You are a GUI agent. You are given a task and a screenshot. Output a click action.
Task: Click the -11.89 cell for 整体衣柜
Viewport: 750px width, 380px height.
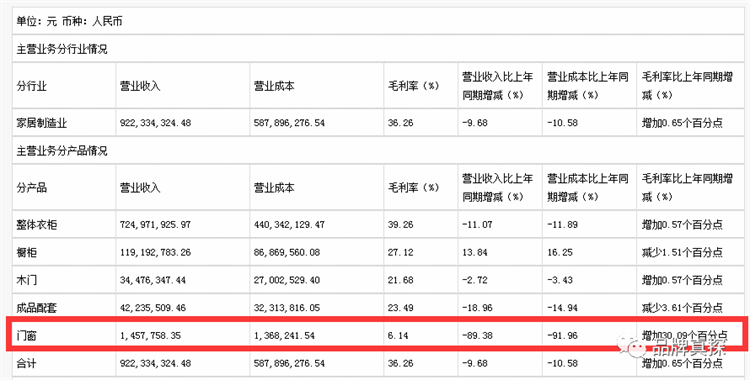pos(562,224)
